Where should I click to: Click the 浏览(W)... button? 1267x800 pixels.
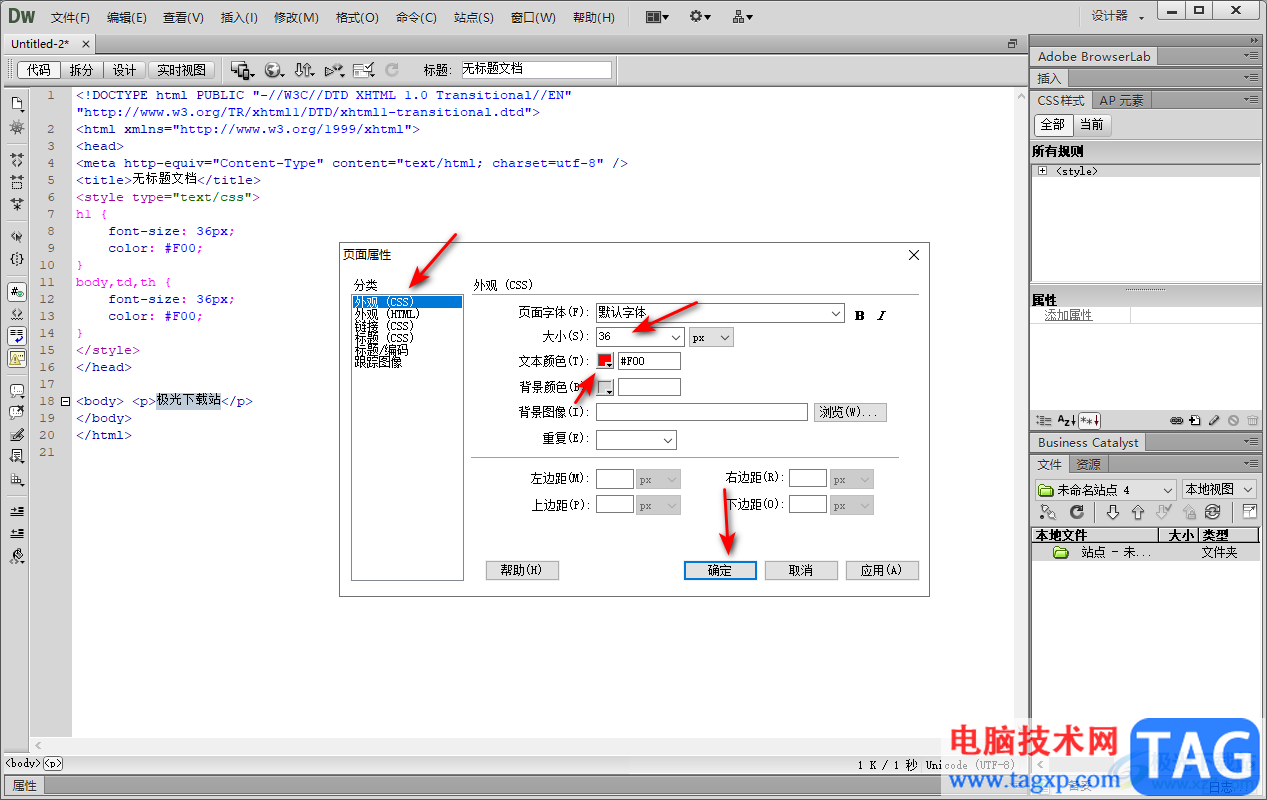click(x=851, y=412)
